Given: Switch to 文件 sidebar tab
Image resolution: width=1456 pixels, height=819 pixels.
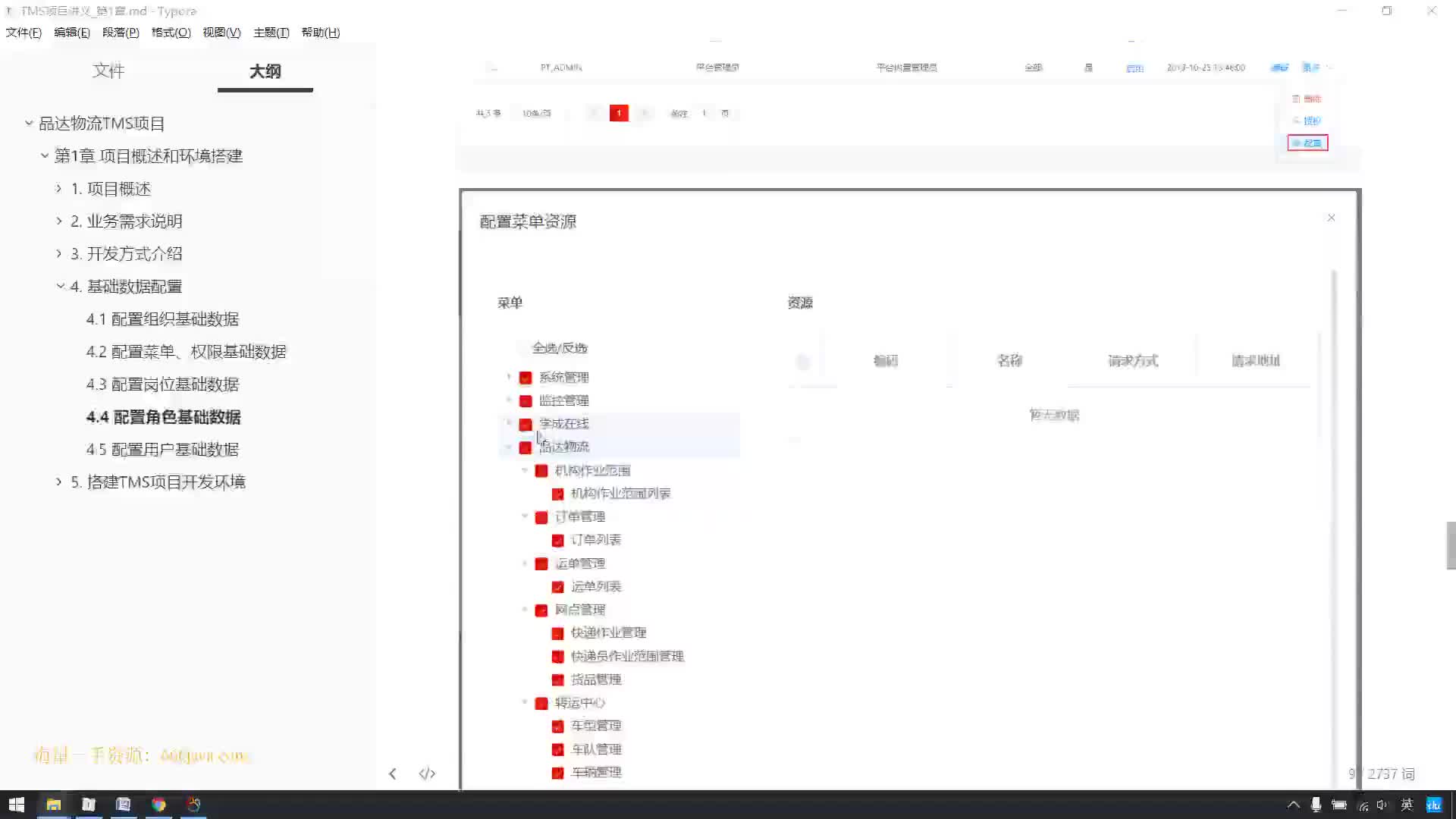Looking at the screenshot, I should 108,71.
